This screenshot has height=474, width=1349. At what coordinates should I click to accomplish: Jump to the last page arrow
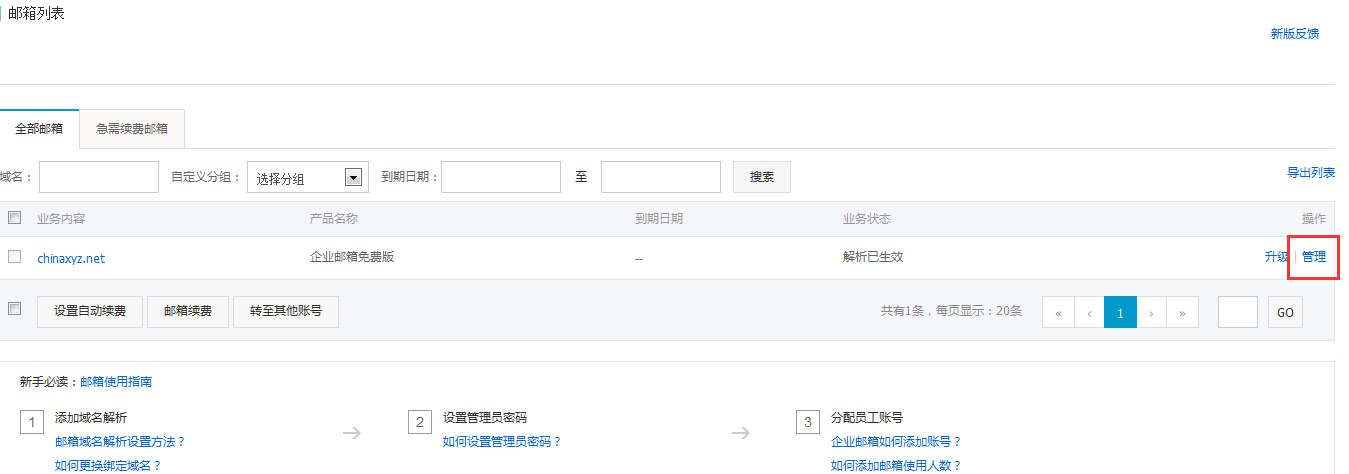coord(1182,313)
